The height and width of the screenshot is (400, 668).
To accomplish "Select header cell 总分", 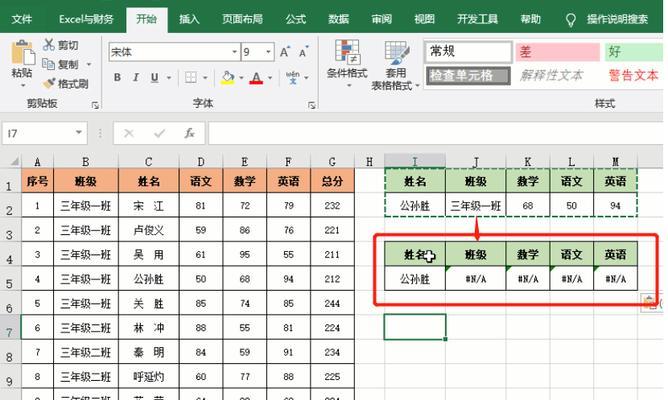I will point(332,181).
